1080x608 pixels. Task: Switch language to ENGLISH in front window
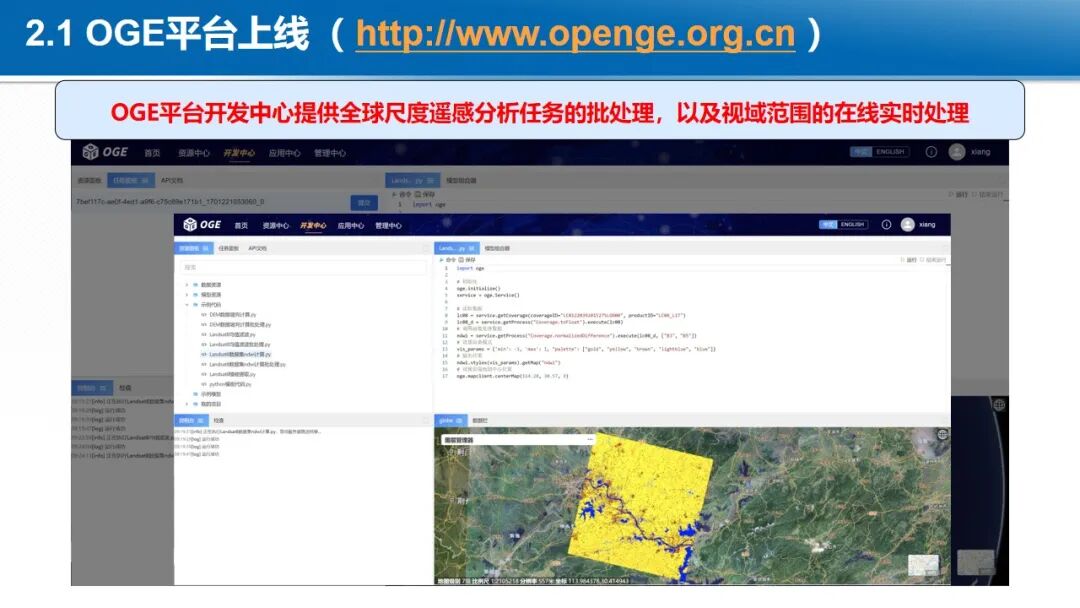852,224
